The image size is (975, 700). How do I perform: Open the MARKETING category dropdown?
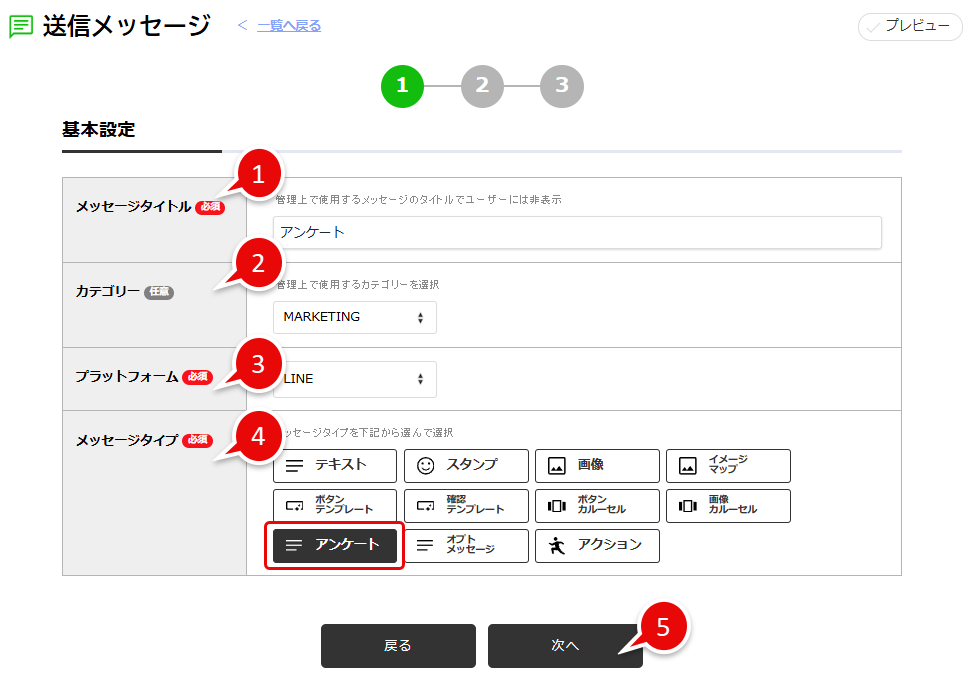pos(355,317)
